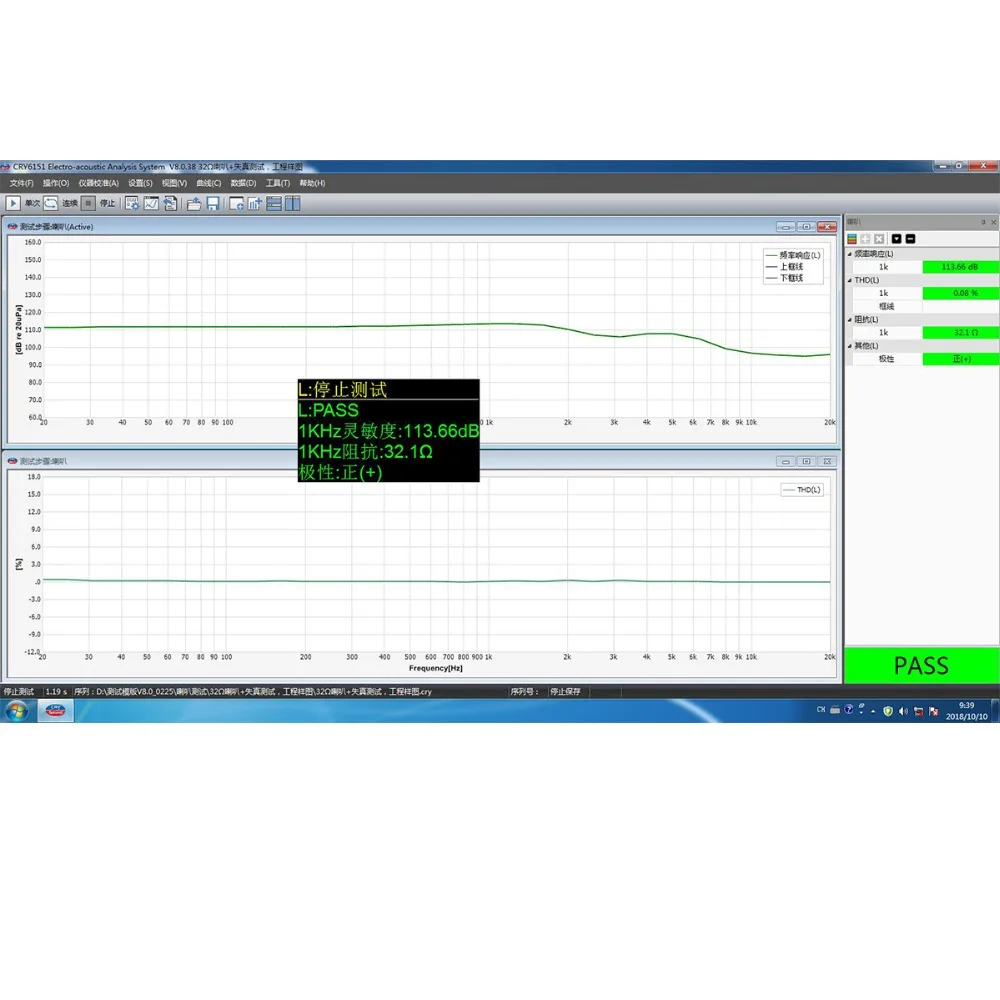Open the curve chart icon in toolbar
The width and height of the screenshot is (1000, 1000).
[151, 203]
